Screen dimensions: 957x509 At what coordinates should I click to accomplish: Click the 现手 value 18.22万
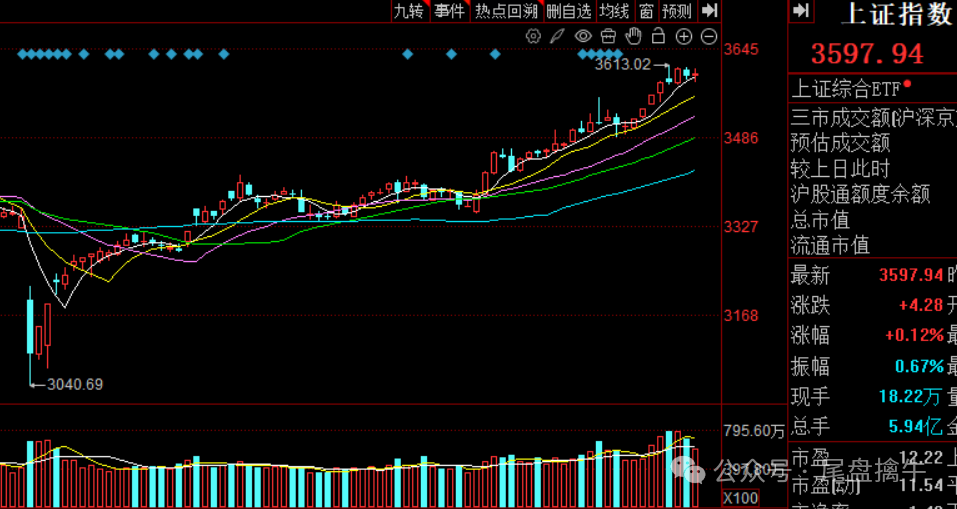(x=911, y=397)
